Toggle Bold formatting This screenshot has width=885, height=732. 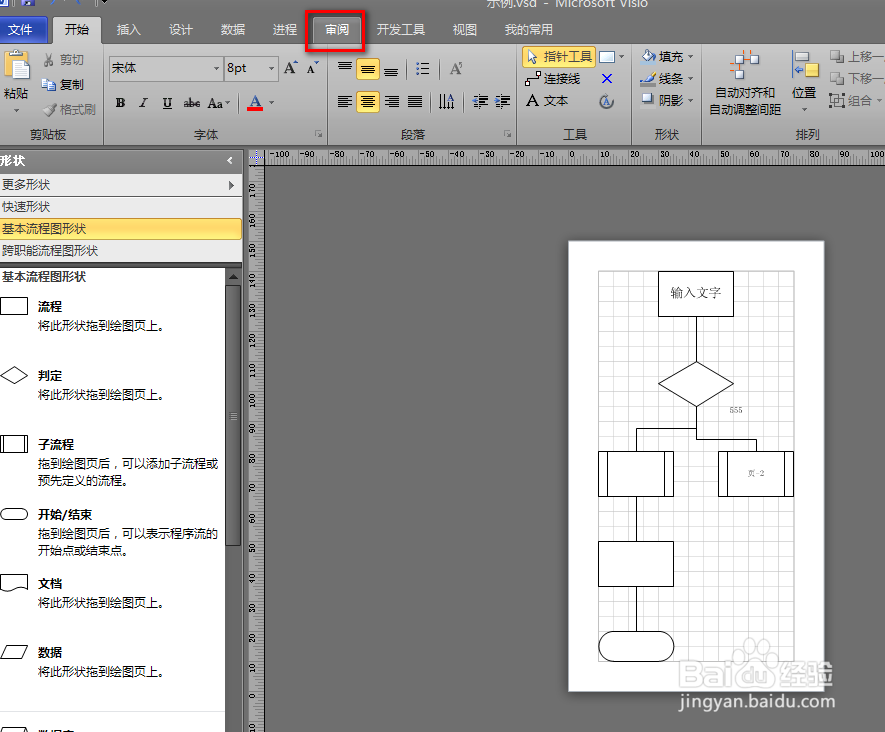click(x=120, y=103)
